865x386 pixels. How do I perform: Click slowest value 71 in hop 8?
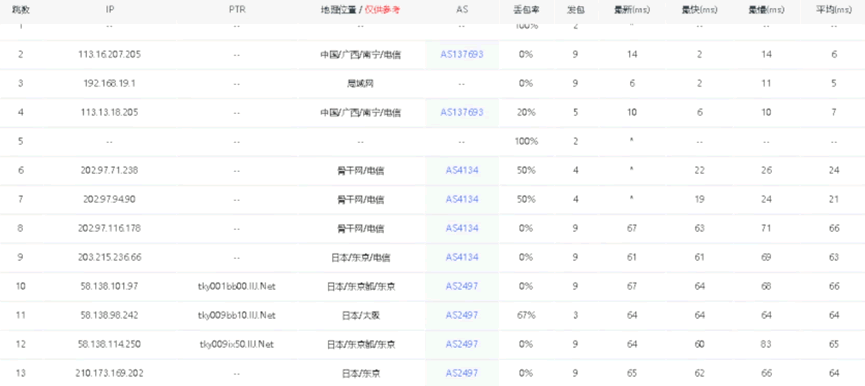(766, 228)
